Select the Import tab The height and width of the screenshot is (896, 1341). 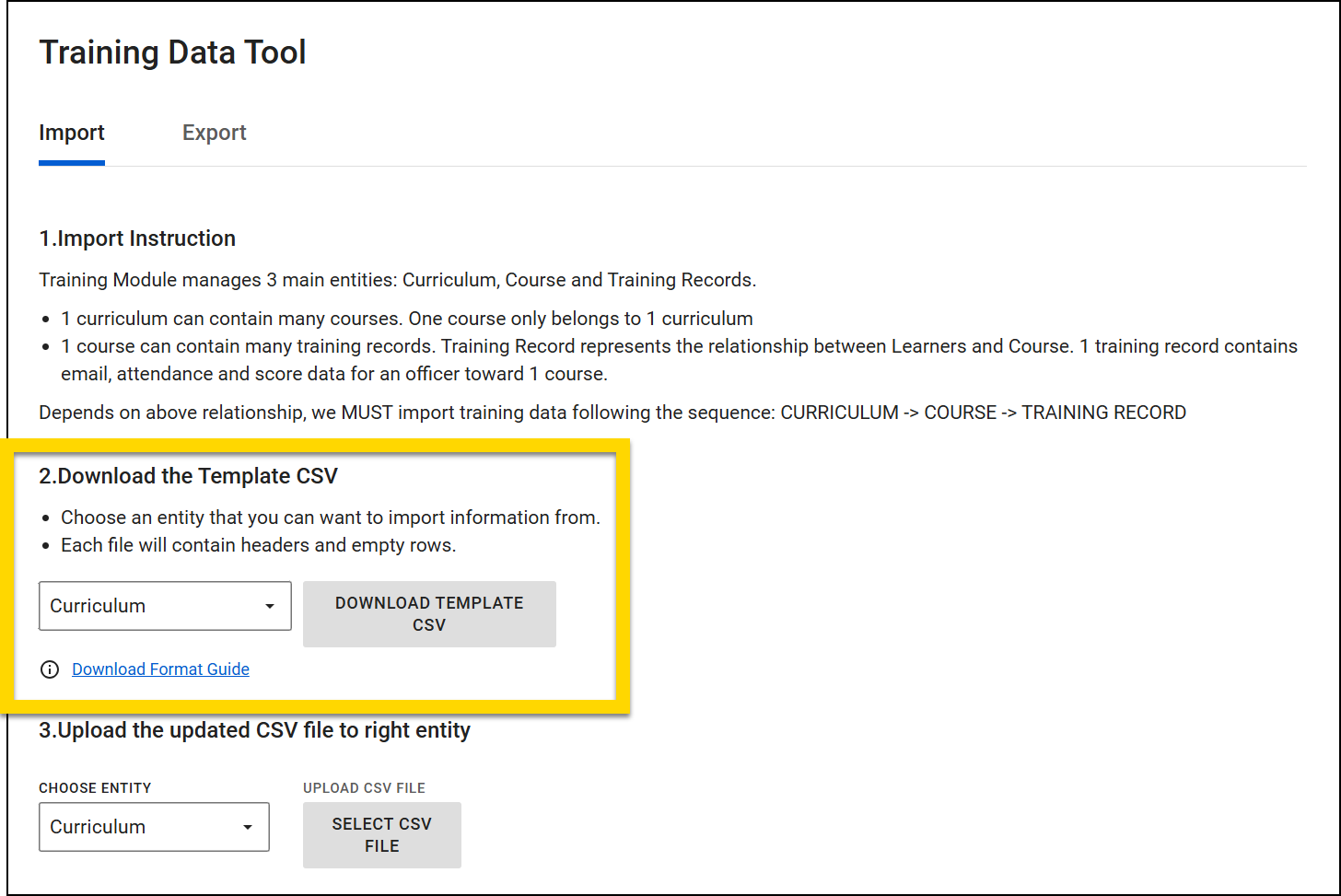pyautogui.click(x=71, y=133)
